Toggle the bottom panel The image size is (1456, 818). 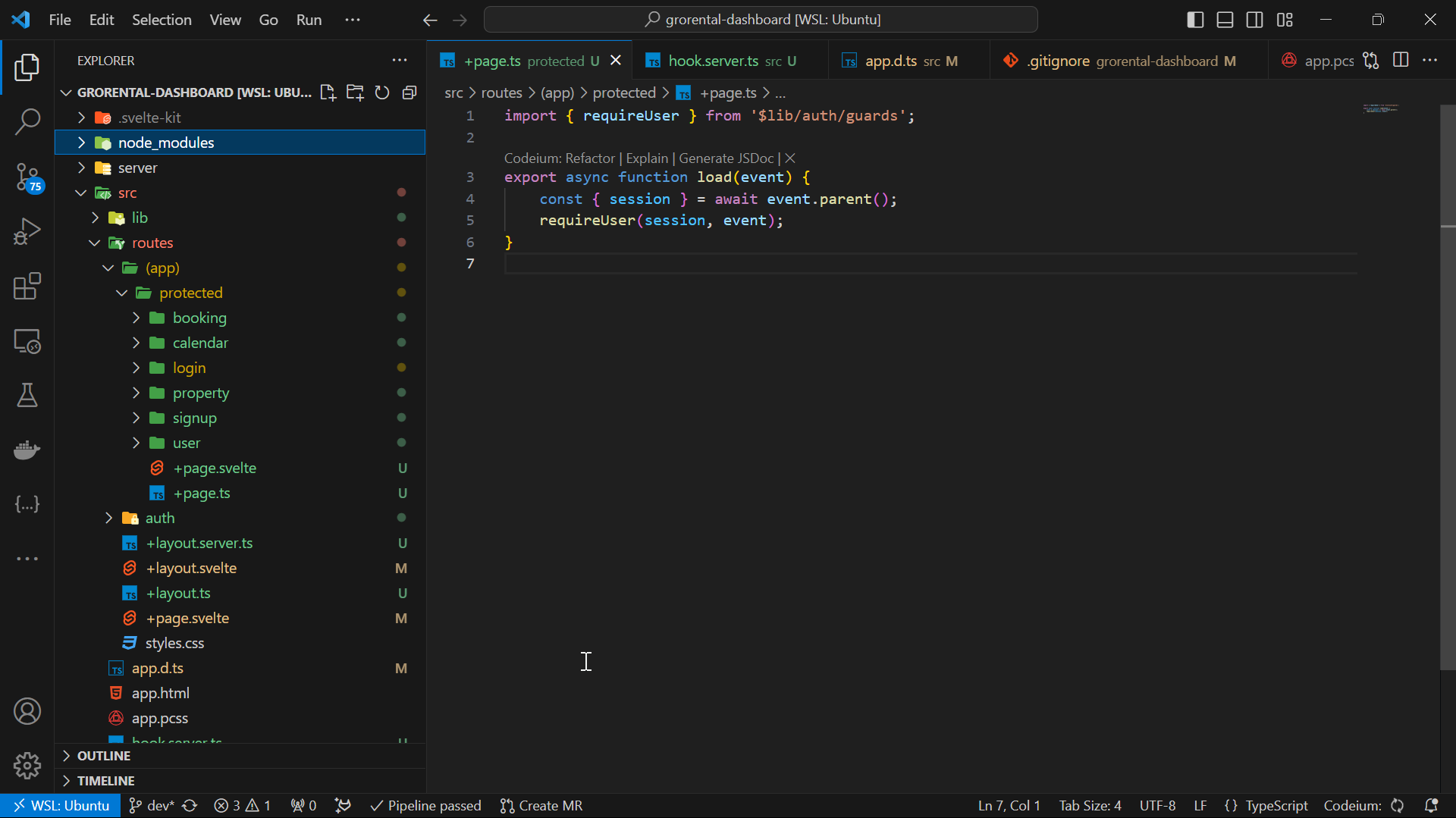click(1225, 20)
